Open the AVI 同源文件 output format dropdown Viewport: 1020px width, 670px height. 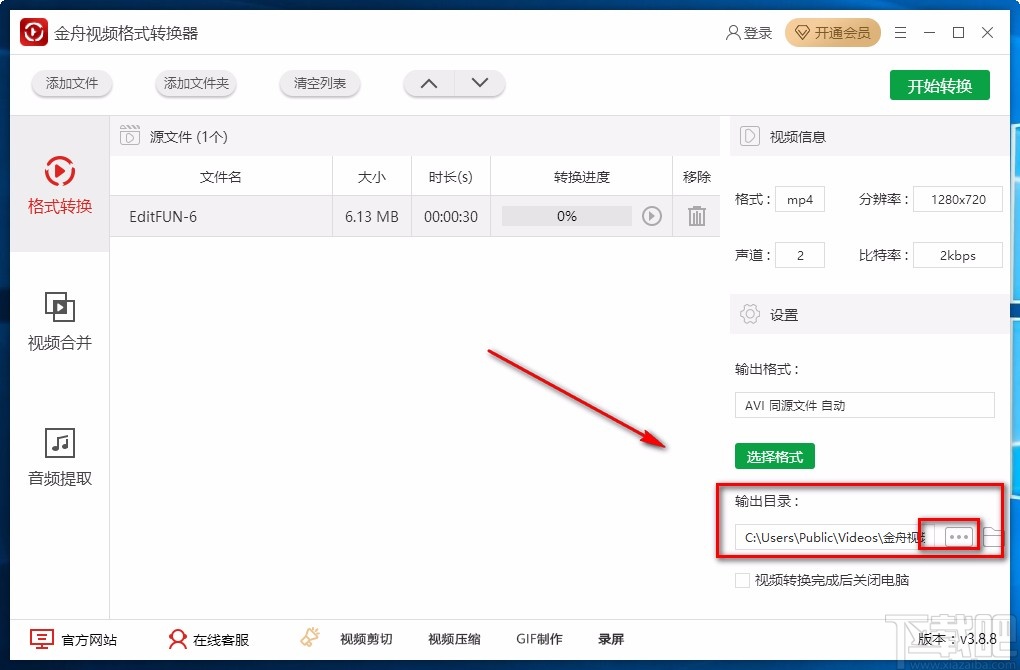pyautogui.click(x=864, y=405)
